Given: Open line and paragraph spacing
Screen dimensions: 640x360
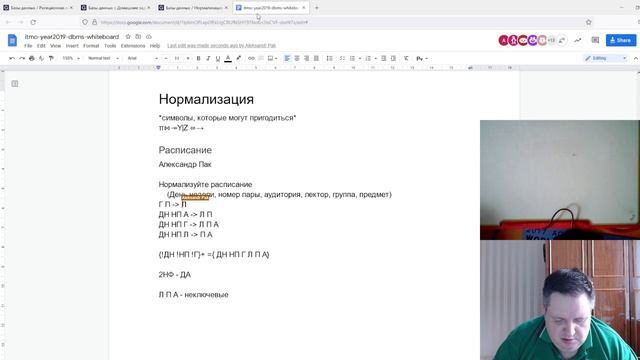Looking at the screenshot, I should [329, 58].
